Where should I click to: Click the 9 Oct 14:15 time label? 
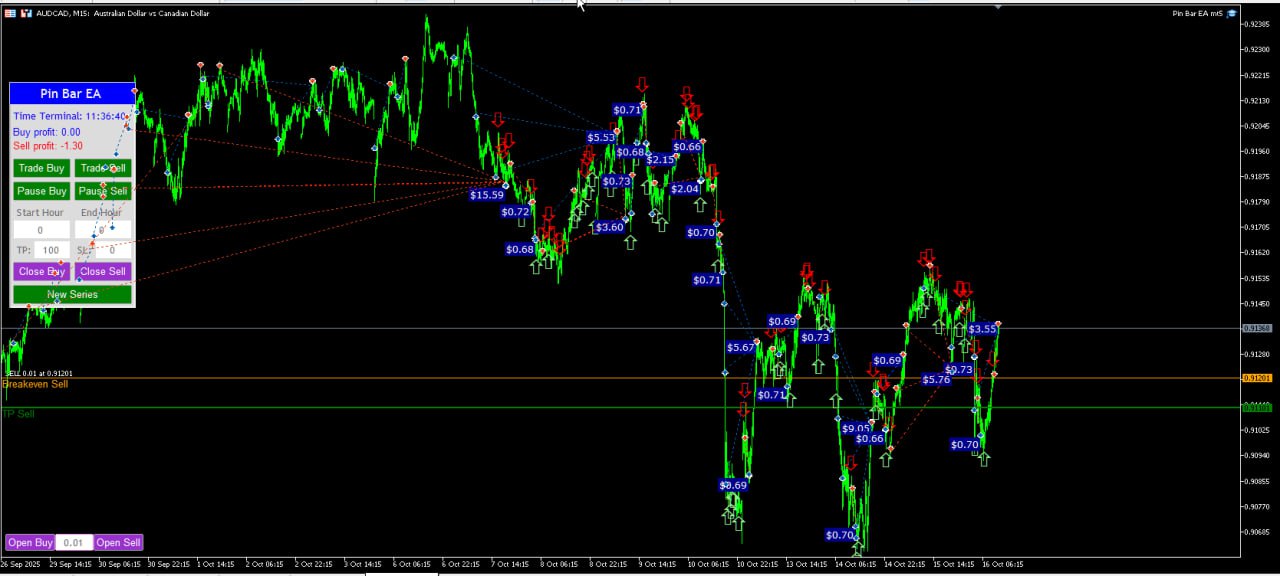(660, 565)
